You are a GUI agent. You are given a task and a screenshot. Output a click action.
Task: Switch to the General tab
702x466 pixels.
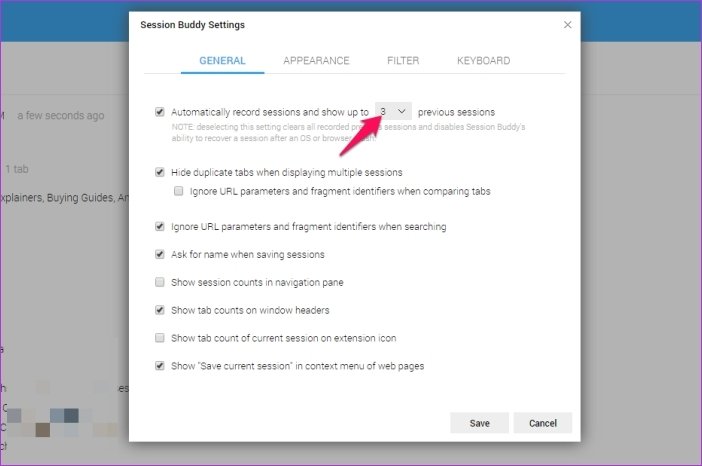[x=222, y=61]
